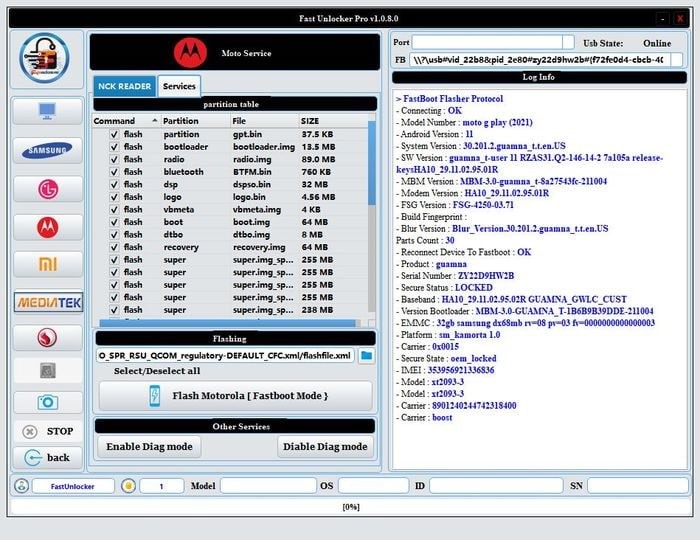The image size is (700, 540).
Task: Click Flash Motorola Fastboot Mode button
Action: point(235,396)
